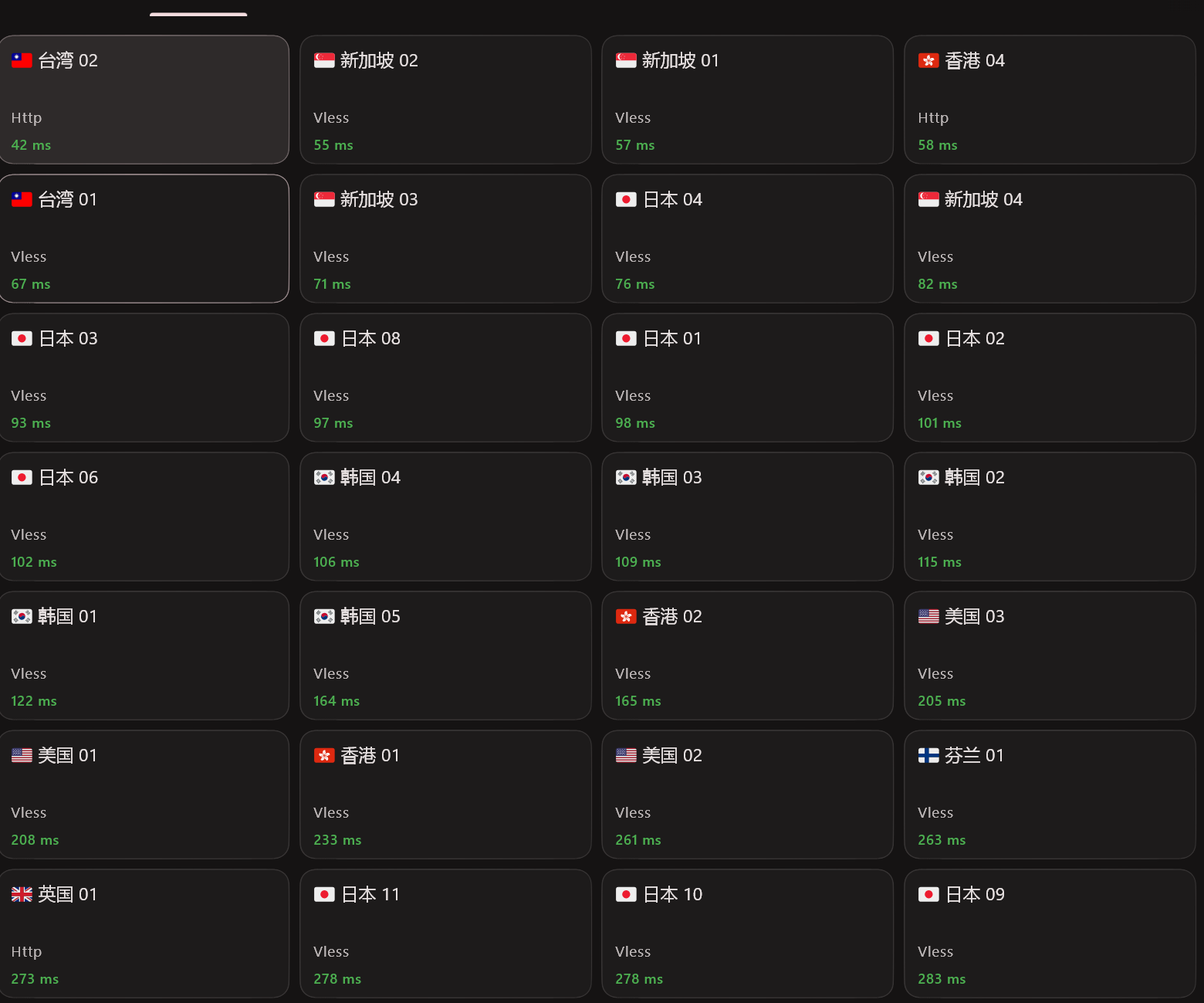Screen dimensions: 1204x1003
Task: Click the Korea flag on 韩国 04
Action: [x=324, y=477]
